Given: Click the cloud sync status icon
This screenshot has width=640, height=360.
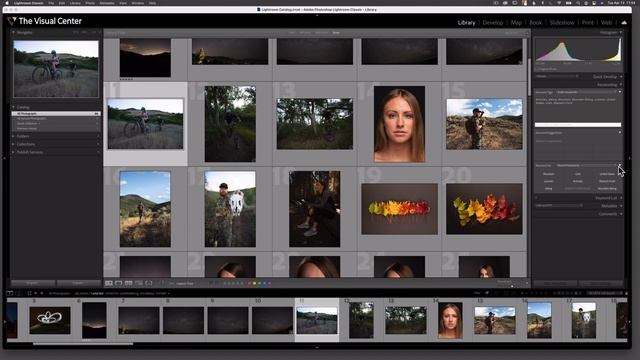Looking at the screenshot, I should 624,22.
